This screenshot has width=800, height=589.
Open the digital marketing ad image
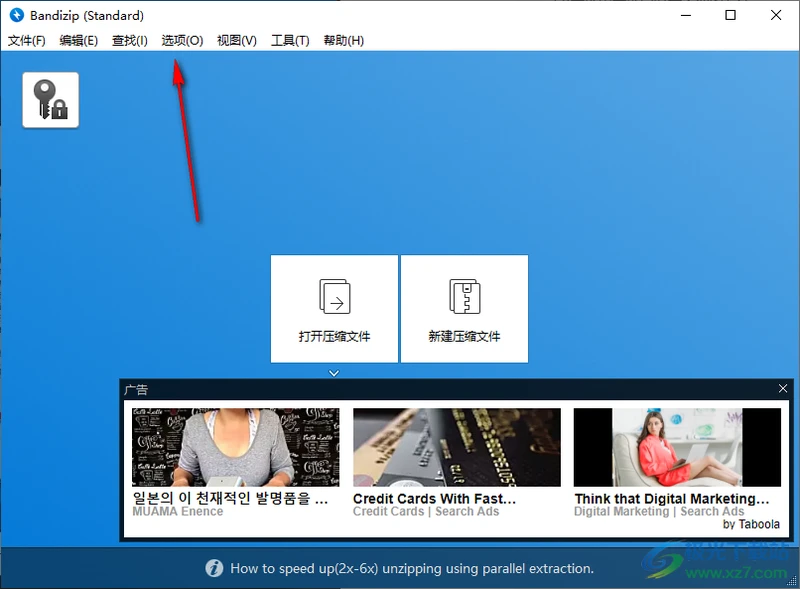click(677, 447)
